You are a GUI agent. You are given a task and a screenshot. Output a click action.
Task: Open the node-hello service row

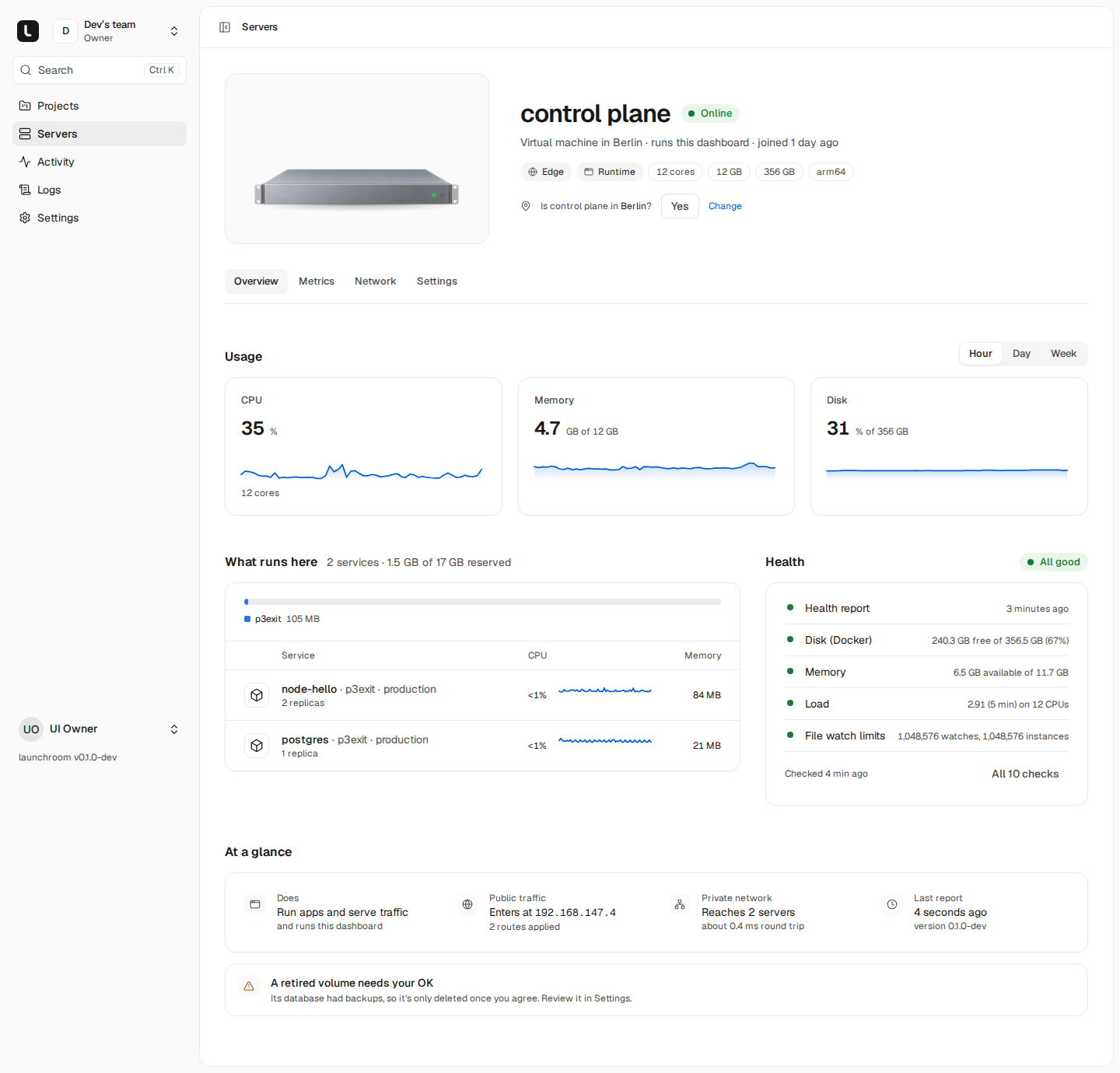[482, 695]
